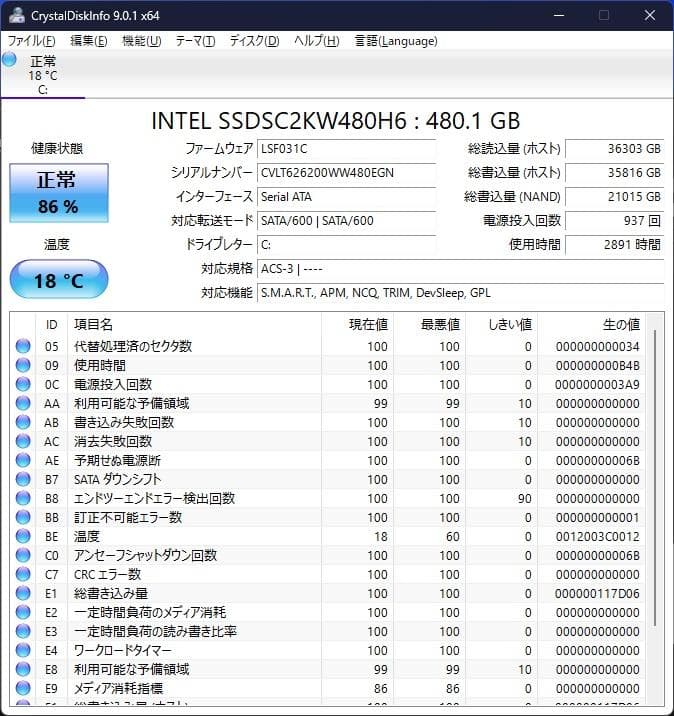
Task: Click status orb for E1 総書き込み量
Action: point(23,593)
